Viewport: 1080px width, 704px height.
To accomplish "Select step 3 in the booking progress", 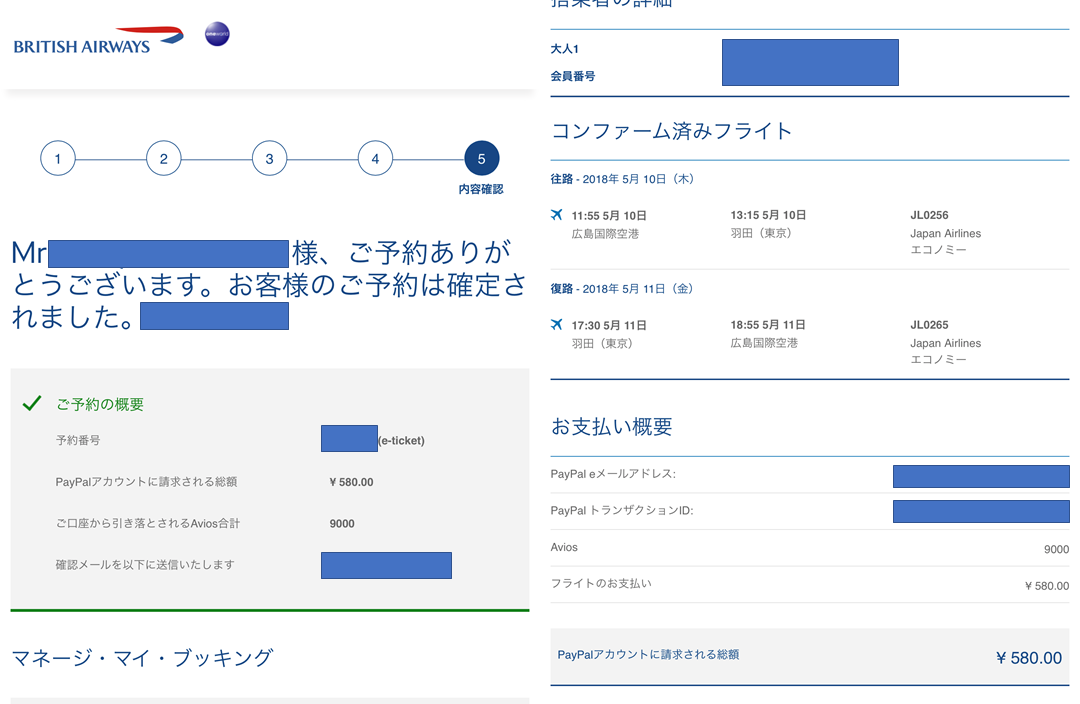I will (269, 158).
